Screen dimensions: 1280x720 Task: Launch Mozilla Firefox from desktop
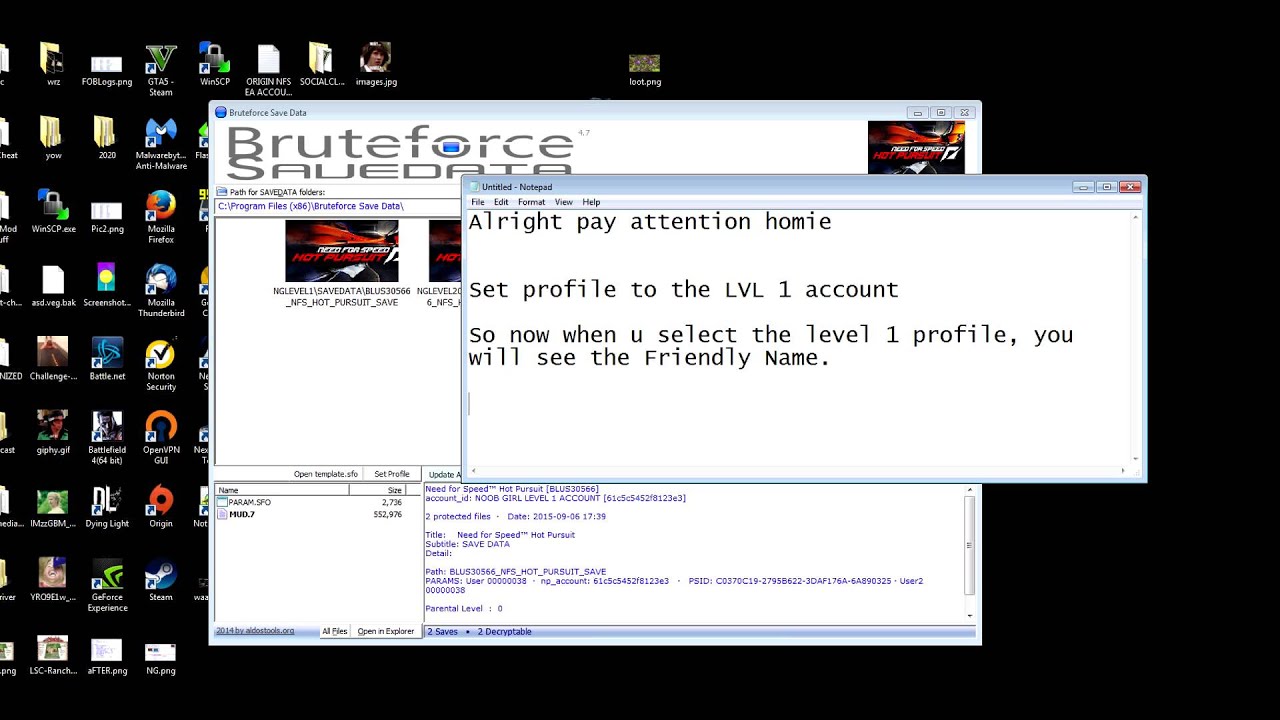161,218
